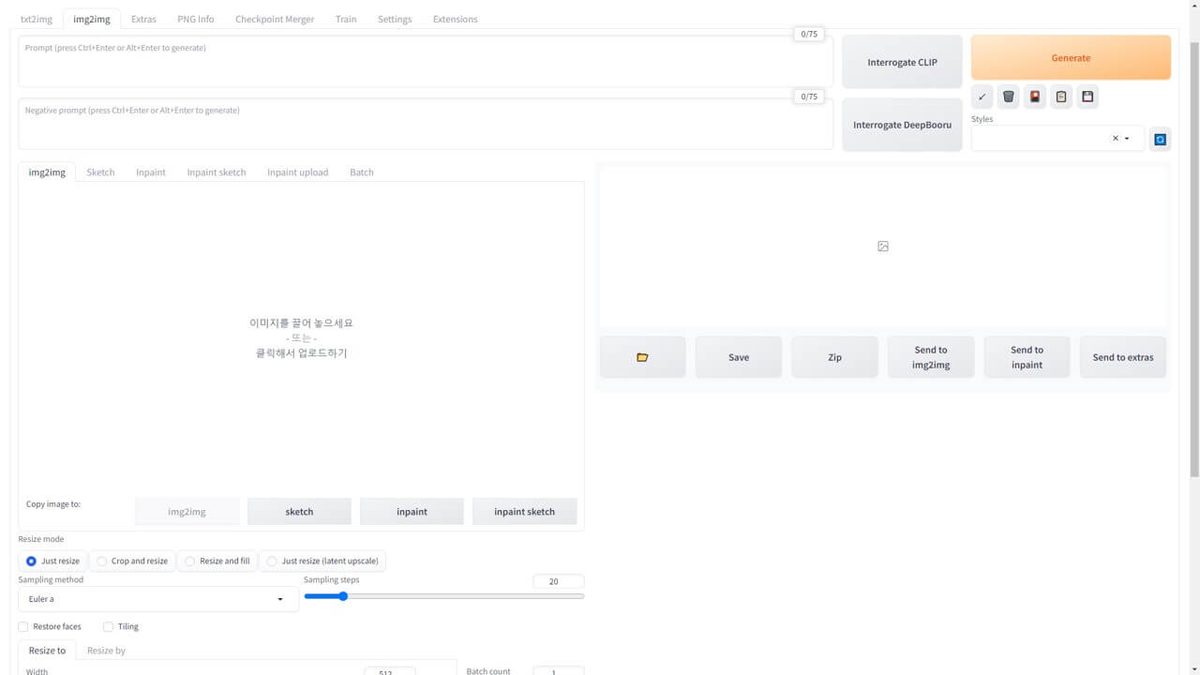Click the orange Generate button
1200x675 pixels.
click(x=1071, y=58)
